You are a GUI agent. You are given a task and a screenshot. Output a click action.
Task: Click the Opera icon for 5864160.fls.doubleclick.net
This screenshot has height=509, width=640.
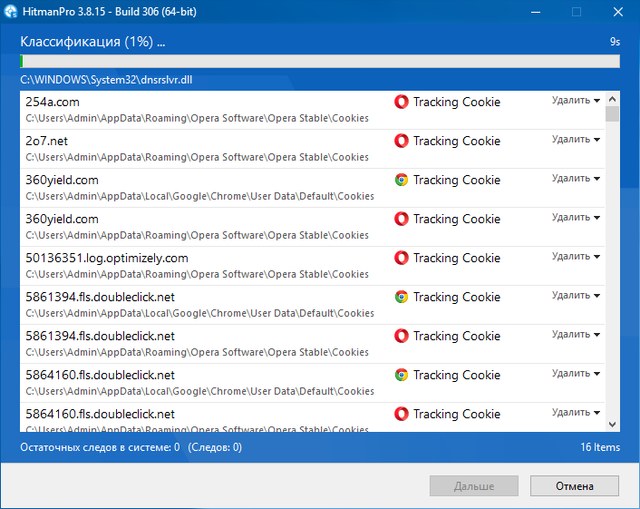click(x=401, y=414)
